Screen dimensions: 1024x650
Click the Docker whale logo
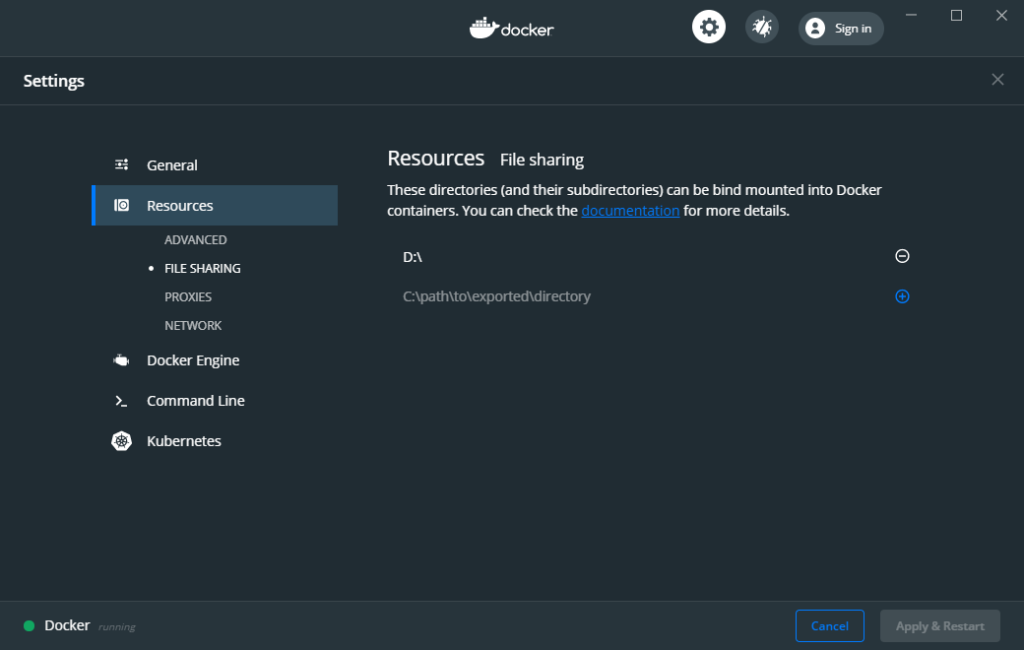[x=511, y=28]
